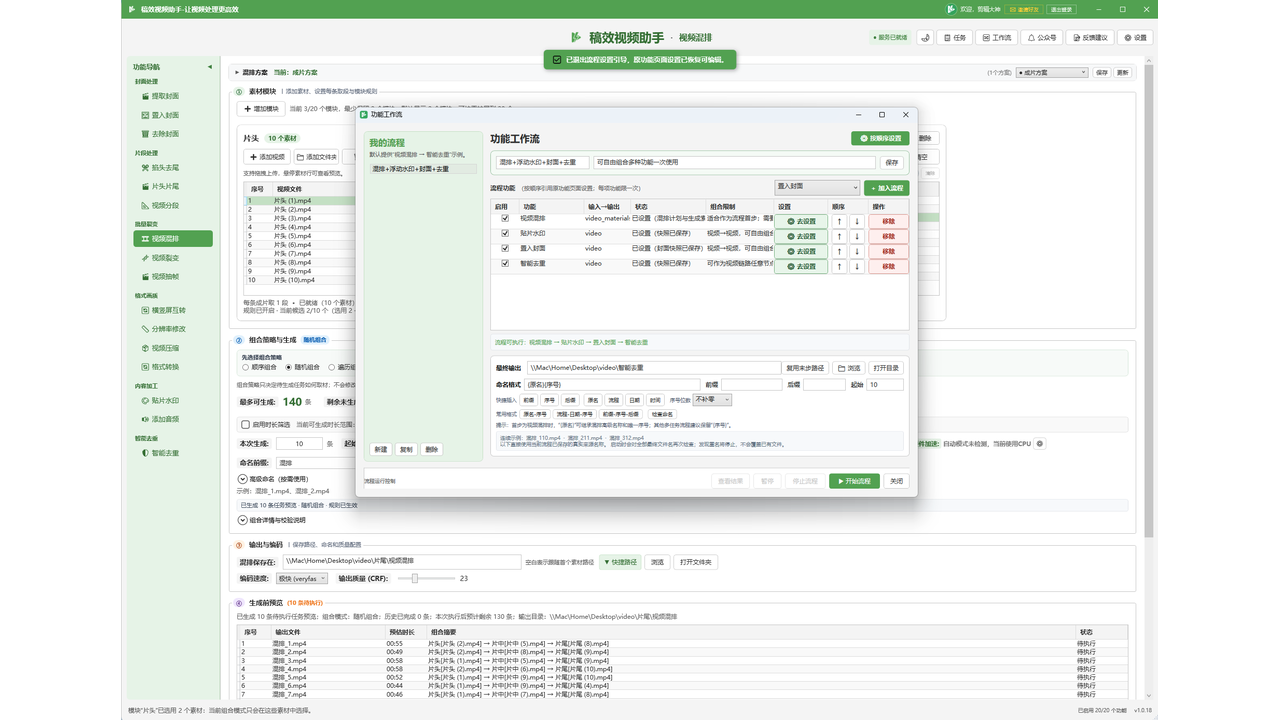Open 设置 with the gear icon
The height and width of the screenshot is (720, 1280).
pyautogui.click(x=1136, y=37)
